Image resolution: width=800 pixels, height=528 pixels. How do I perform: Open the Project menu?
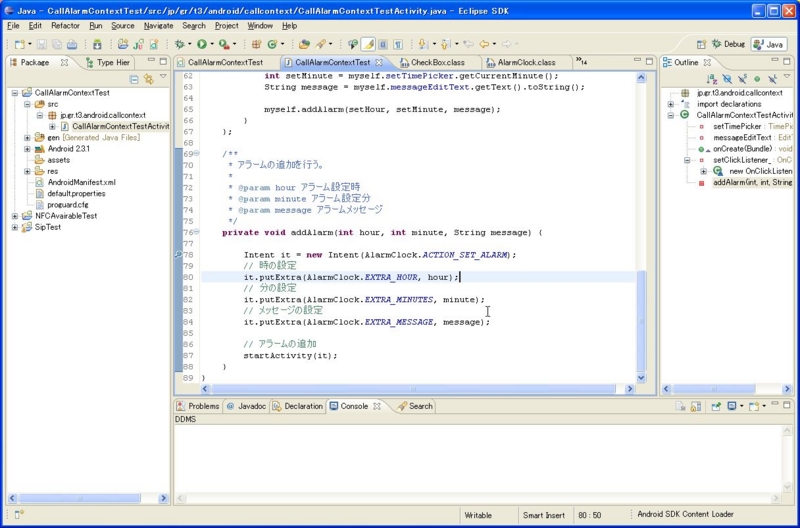[227, 26]
